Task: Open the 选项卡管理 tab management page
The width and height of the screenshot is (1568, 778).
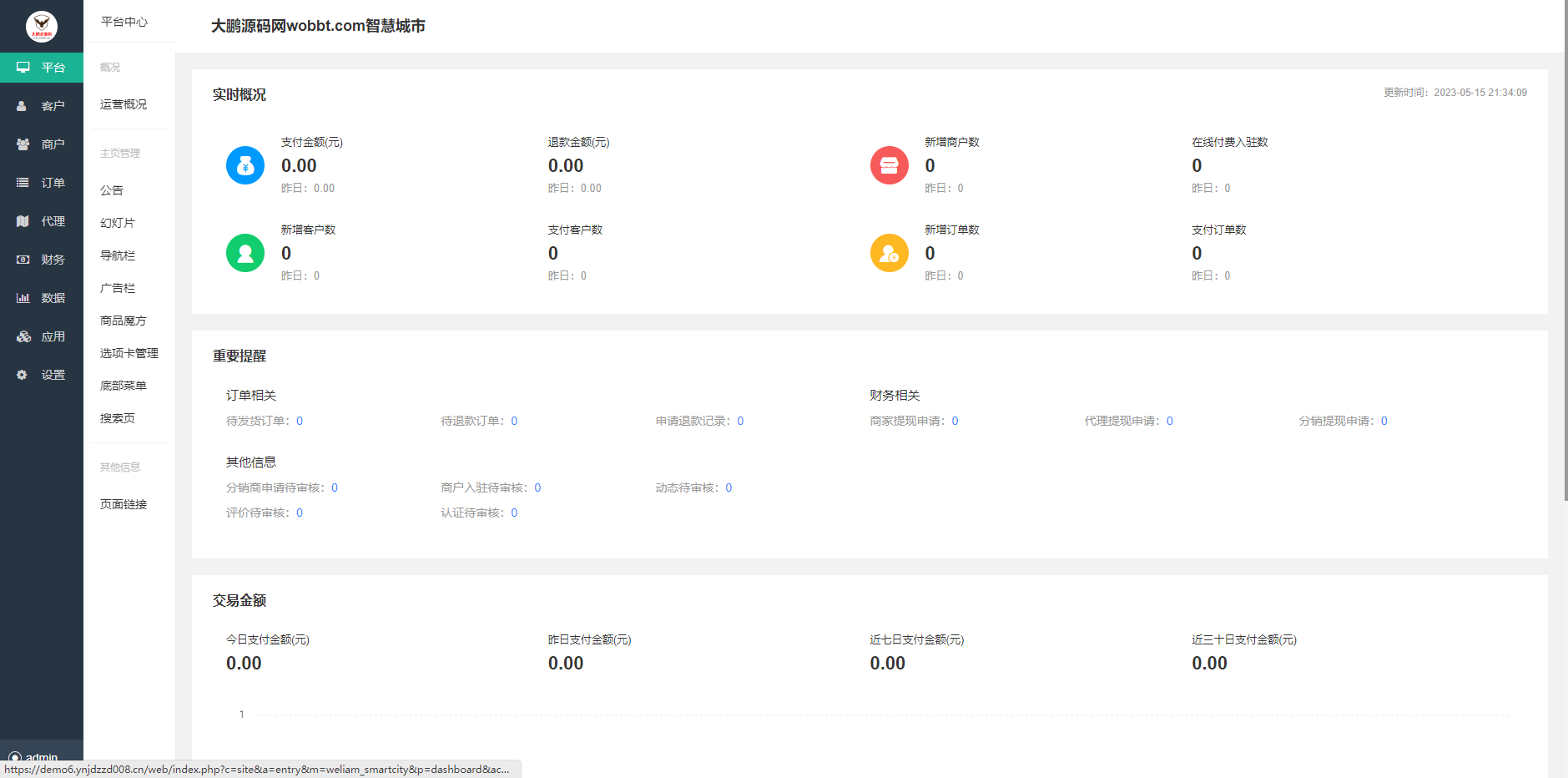Action: 128,352
